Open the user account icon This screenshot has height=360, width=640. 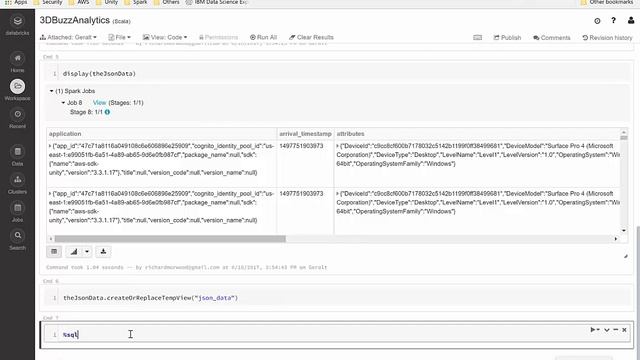click(x=631, y=20)
